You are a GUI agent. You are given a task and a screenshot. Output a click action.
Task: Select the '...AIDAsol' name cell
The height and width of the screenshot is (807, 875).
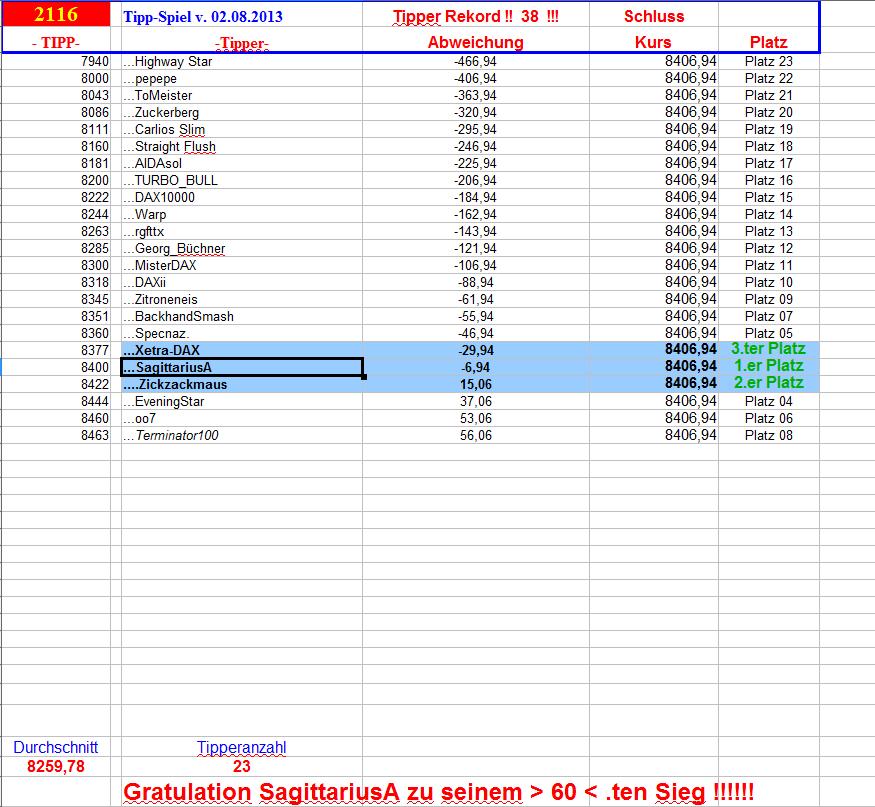pos(242,164)
